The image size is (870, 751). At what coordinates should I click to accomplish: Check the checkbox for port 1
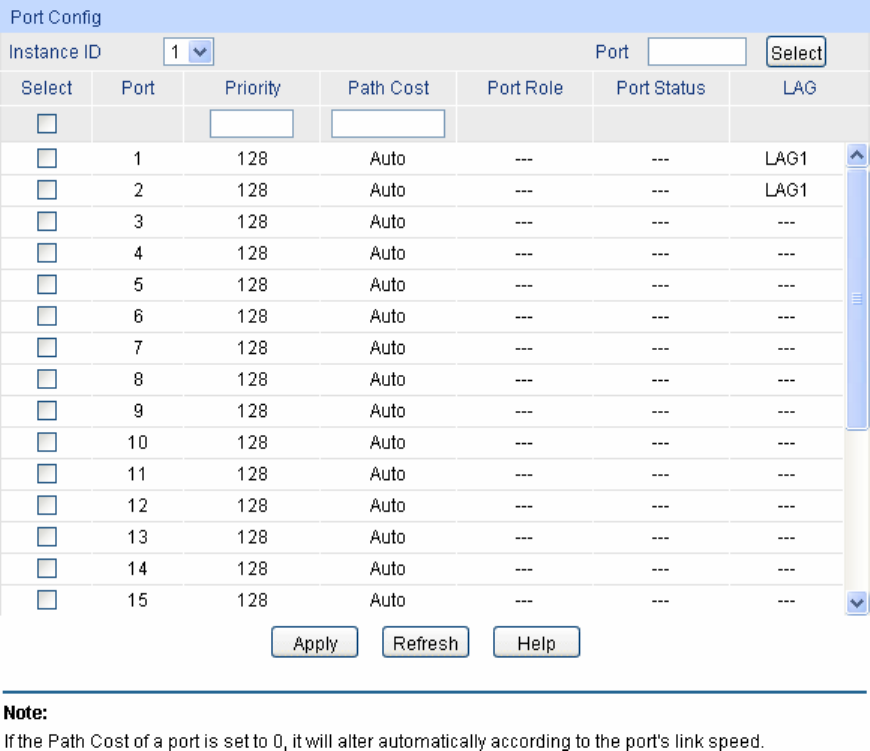tap(47, 158)
